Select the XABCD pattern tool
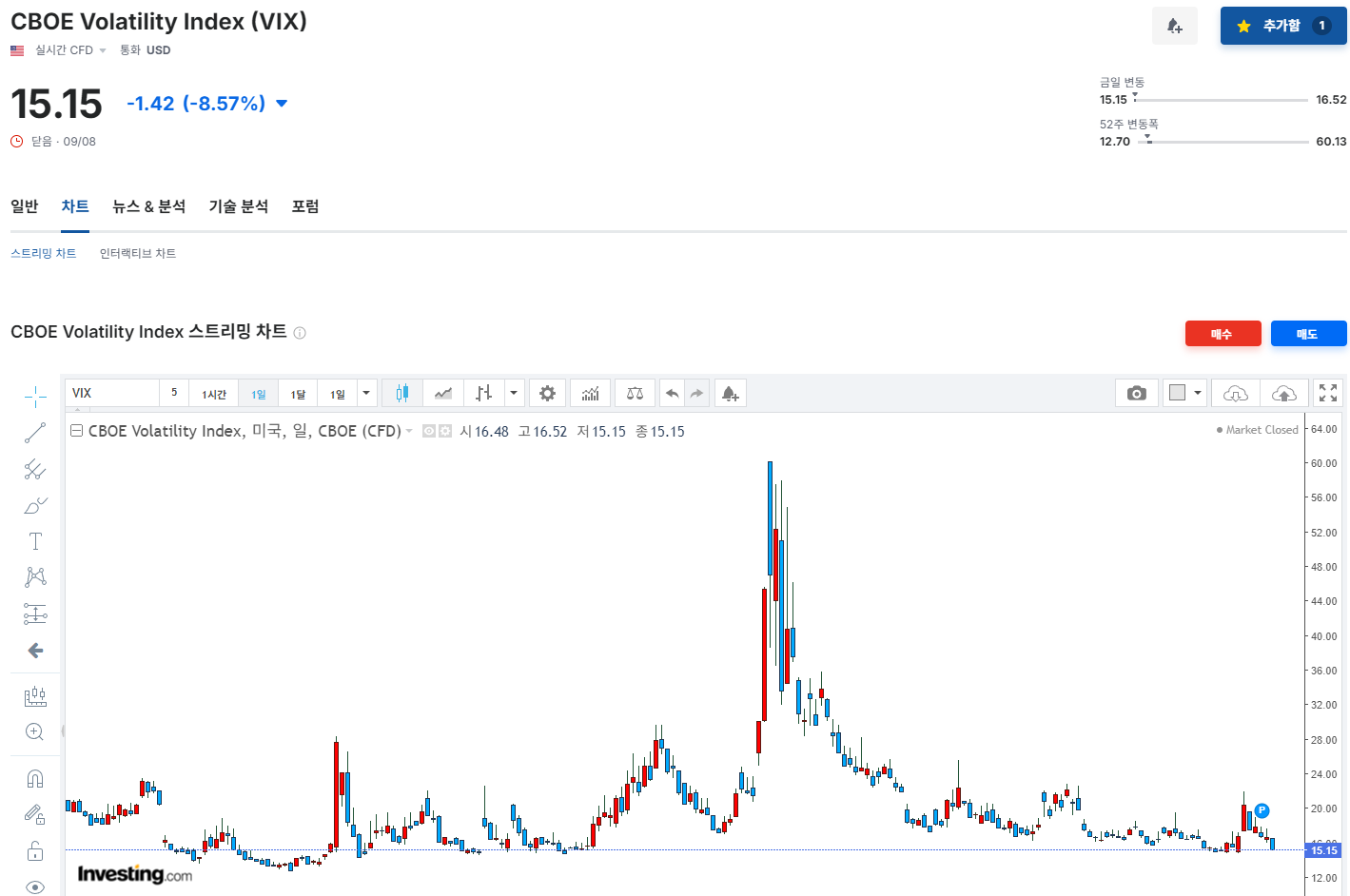 (35, 577)
